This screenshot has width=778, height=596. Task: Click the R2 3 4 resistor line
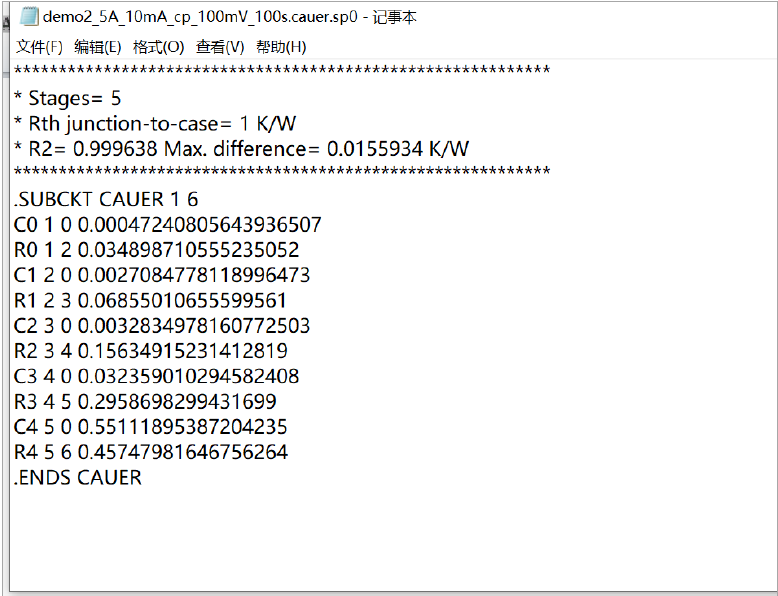[x=151, y=351]
